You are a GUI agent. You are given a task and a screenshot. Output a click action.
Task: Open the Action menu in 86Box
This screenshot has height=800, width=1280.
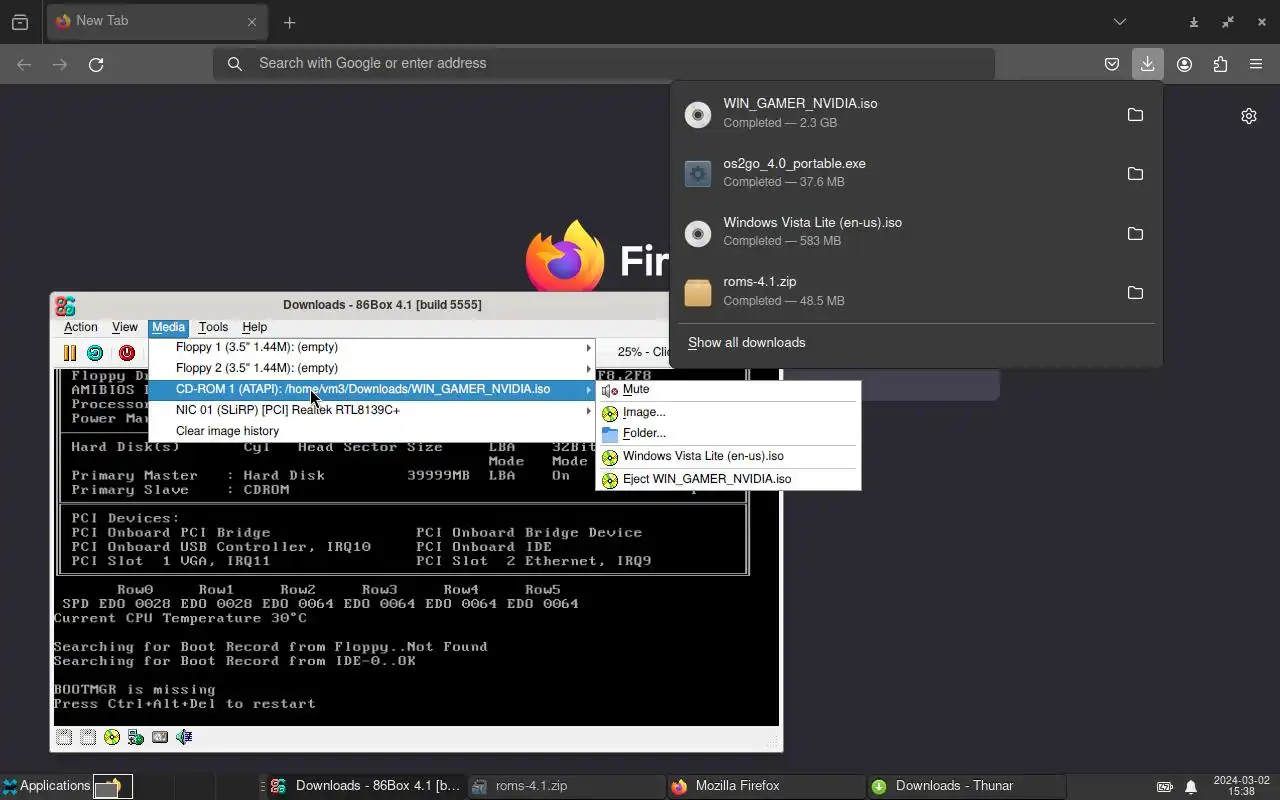[x=81, y=327]
